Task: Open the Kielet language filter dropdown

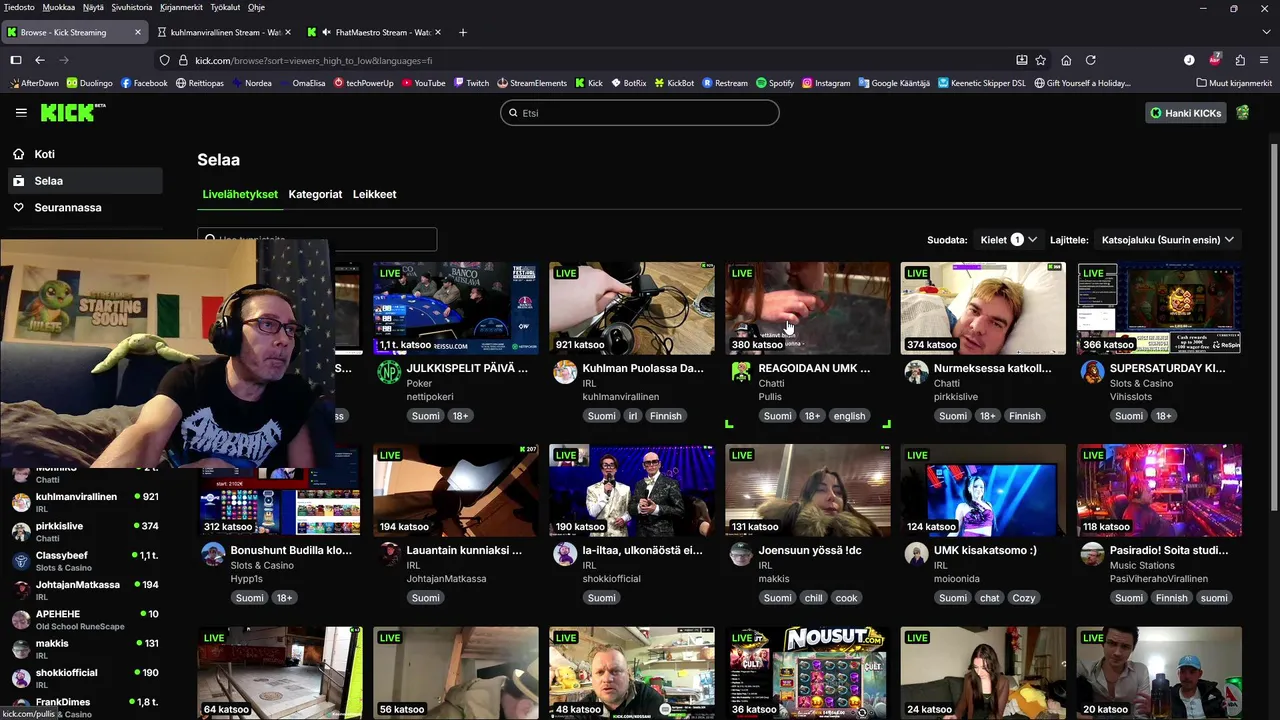Action: pyautogui.click(x=1008, y=240)
